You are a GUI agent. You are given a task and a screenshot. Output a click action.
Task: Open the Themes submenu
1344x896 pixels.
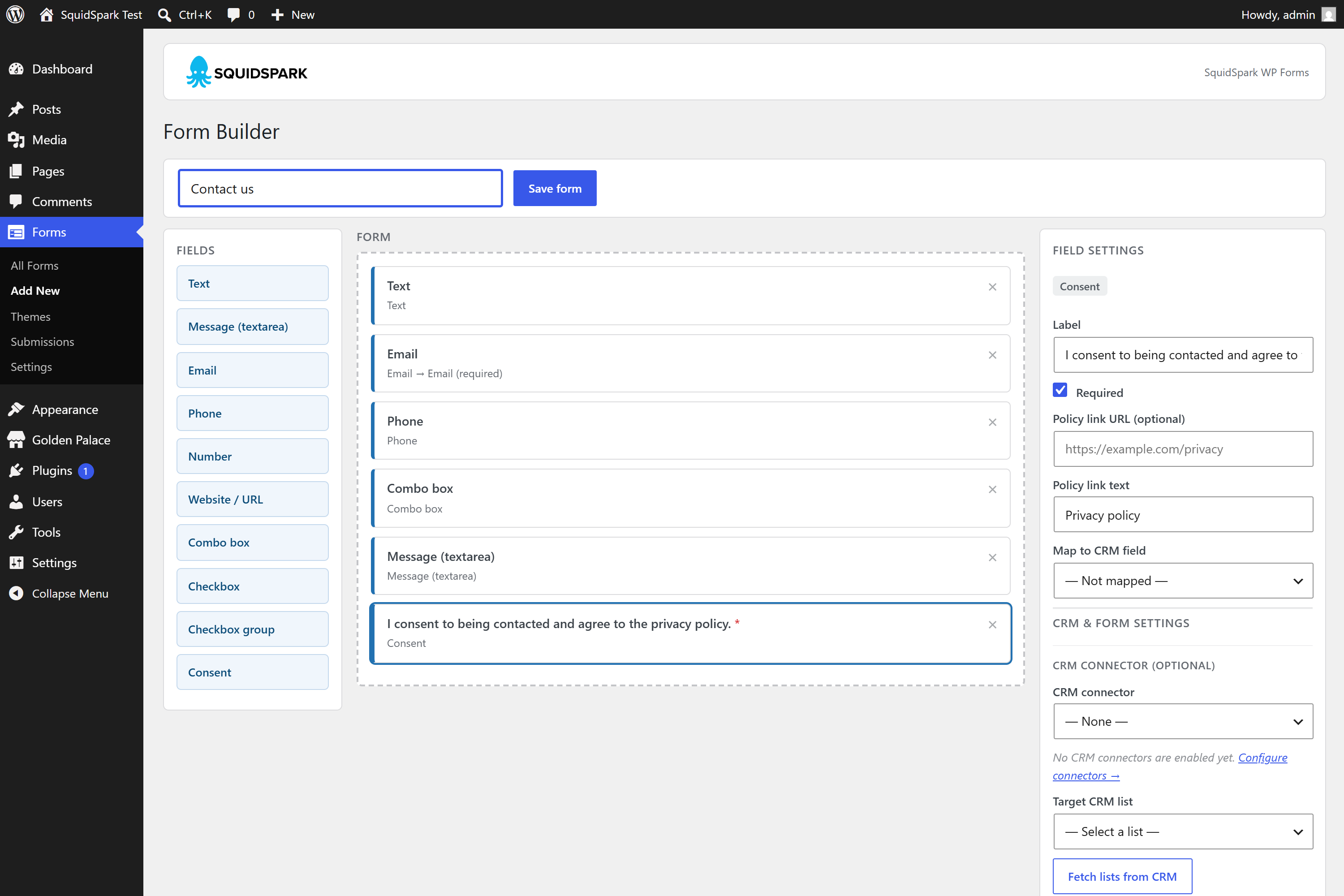[30, 317]
